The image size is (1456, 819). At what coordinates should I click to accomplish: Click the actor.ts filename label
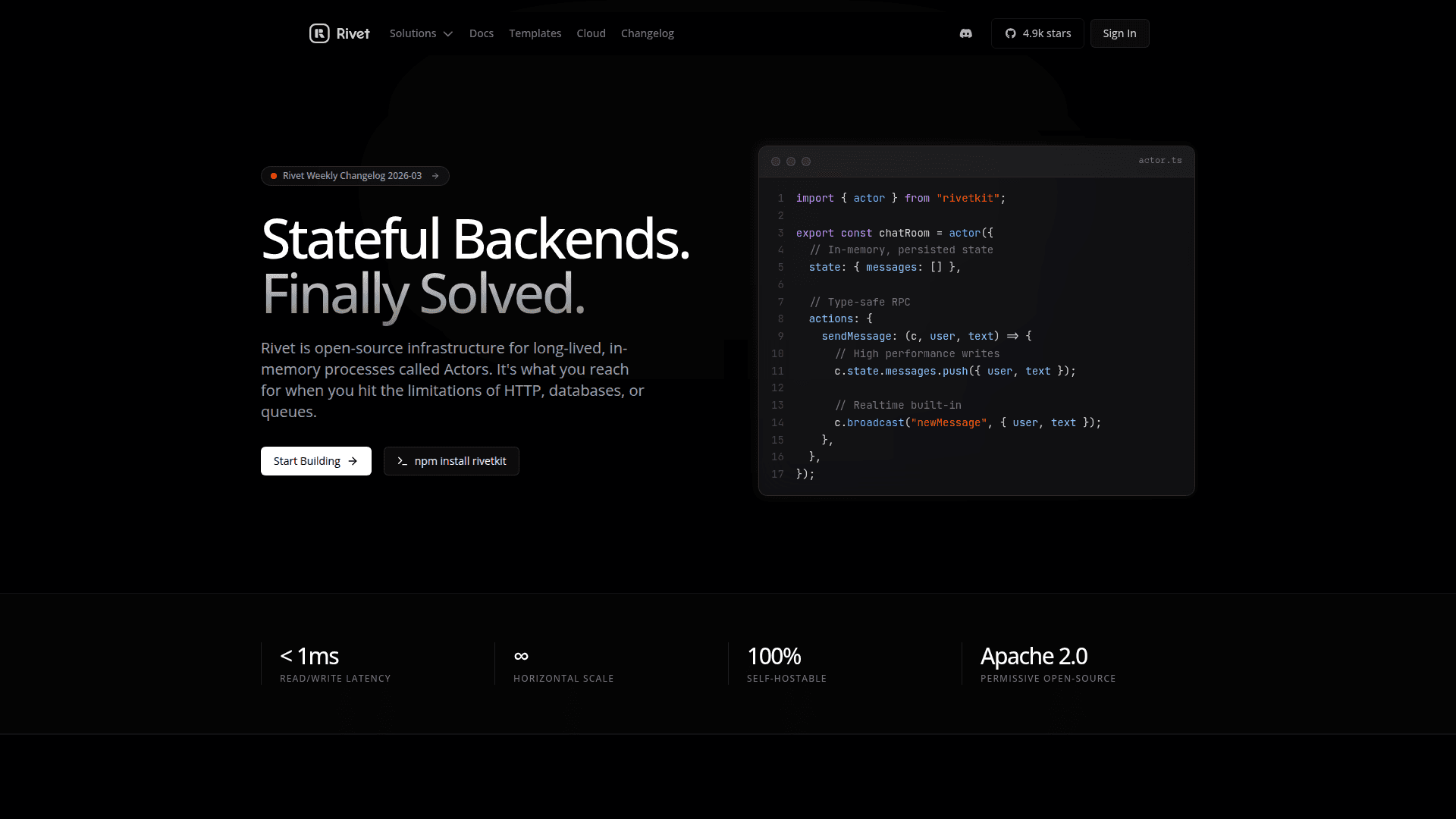click(1159, 161)
